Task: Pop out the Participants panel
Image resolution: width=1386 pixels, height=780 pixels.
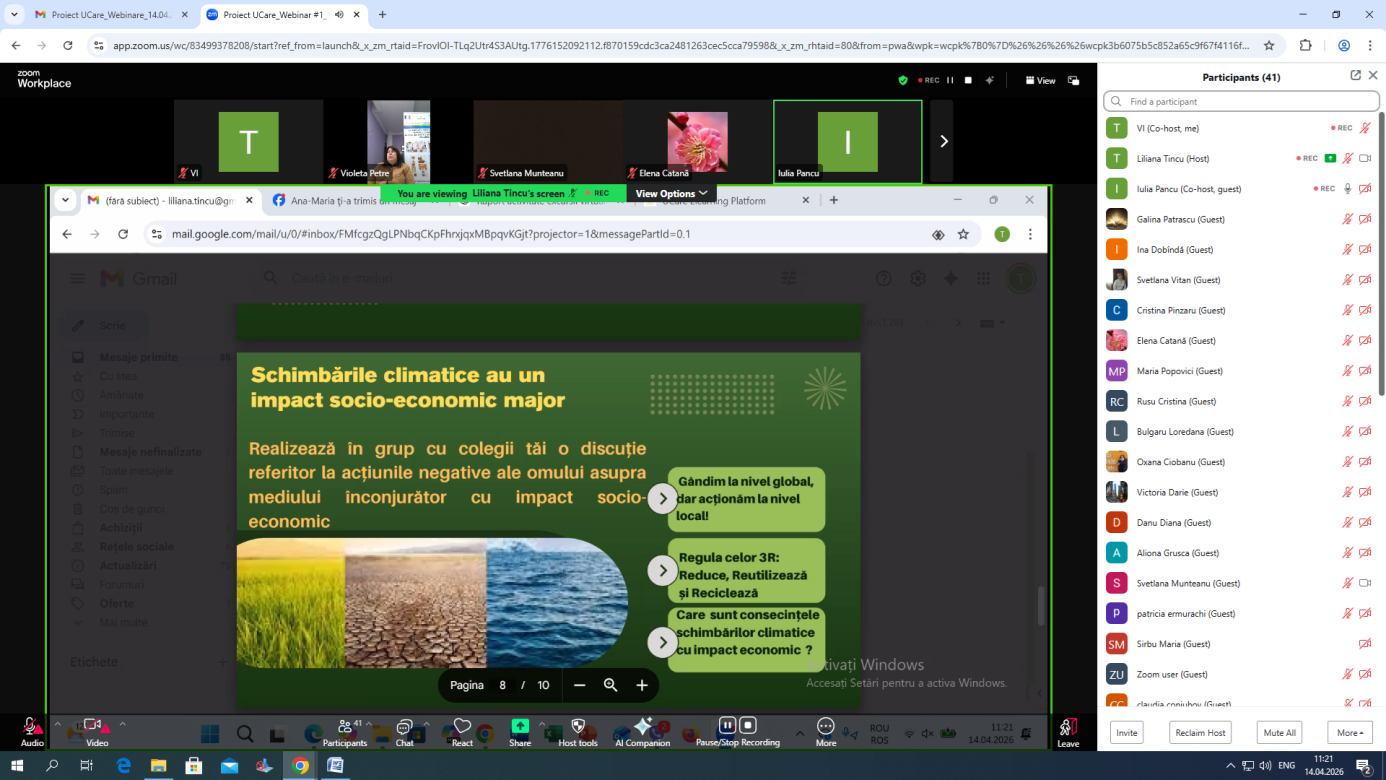Action: click(1355, 76)
